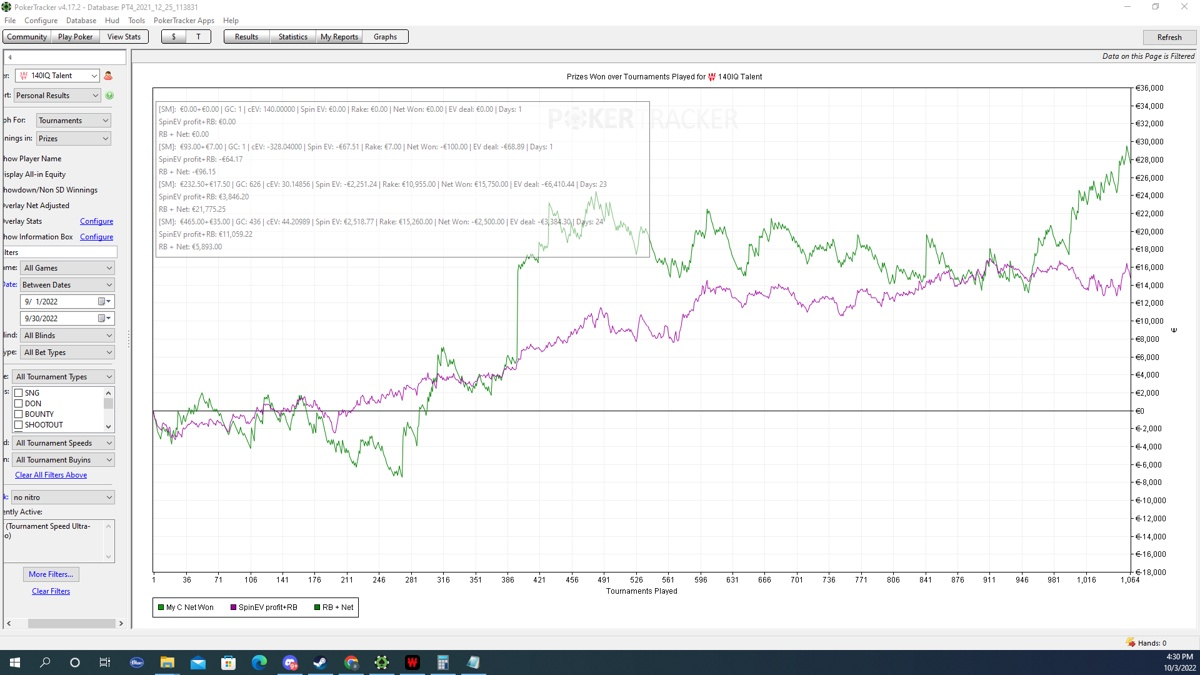Image resolution: width=1200 pixels, height=675 pixels.
Task: Switch to the Statistics tab
Action: (x=293, y=37)
